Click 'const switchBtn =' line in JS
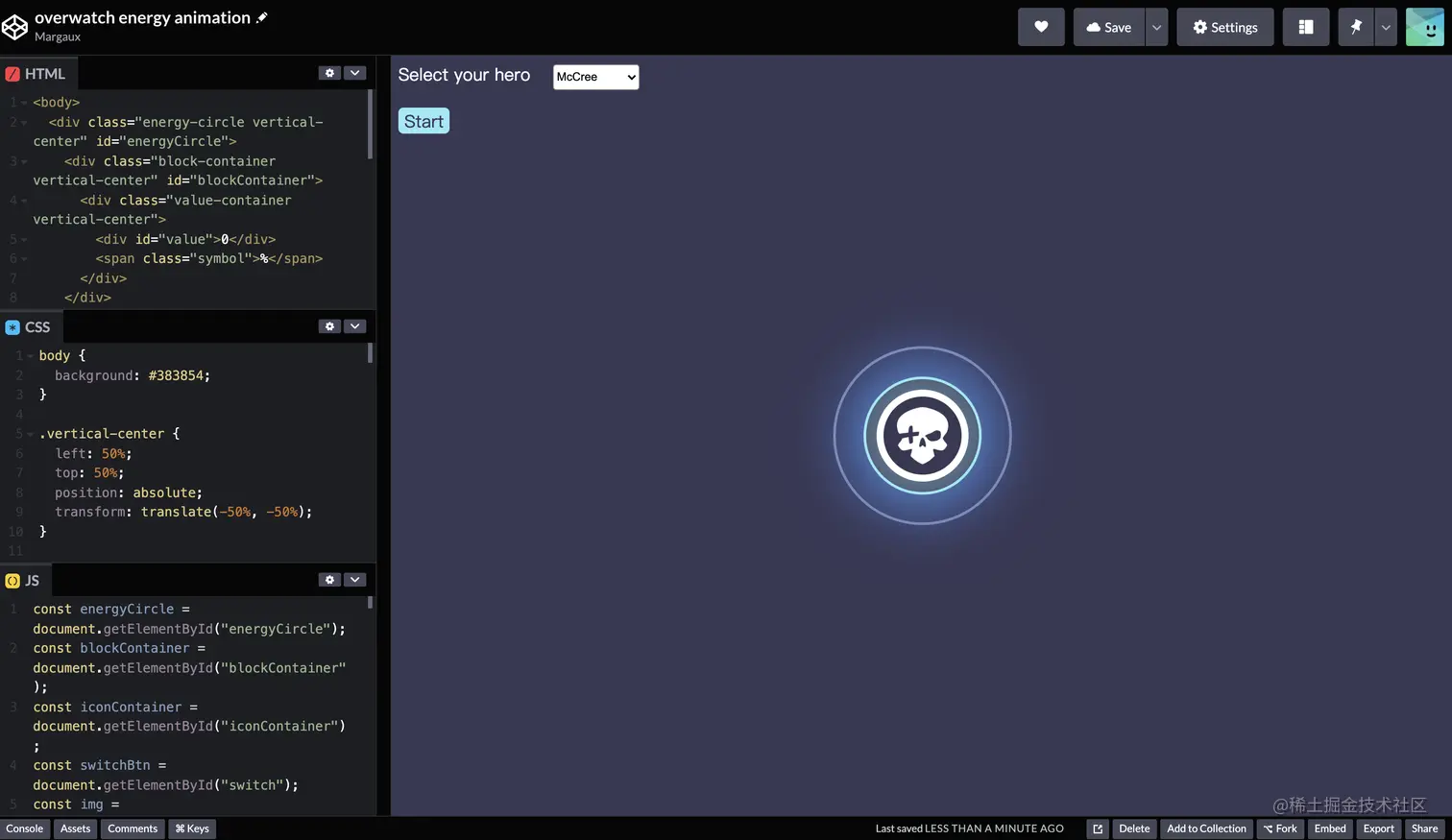 point(100,765)
